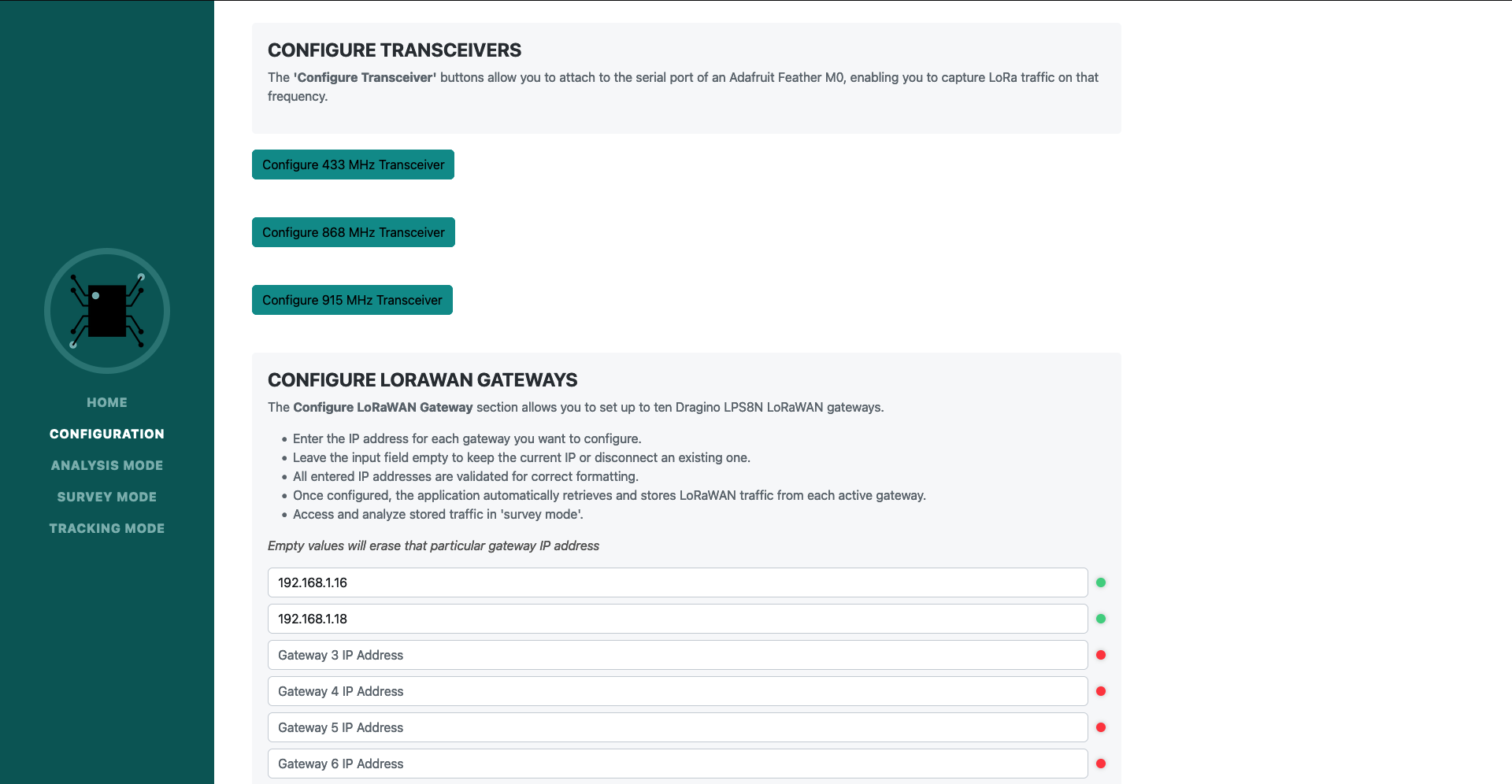Go to Home in sidebar
Screen dimensions: 1512x784
point(107,402)
